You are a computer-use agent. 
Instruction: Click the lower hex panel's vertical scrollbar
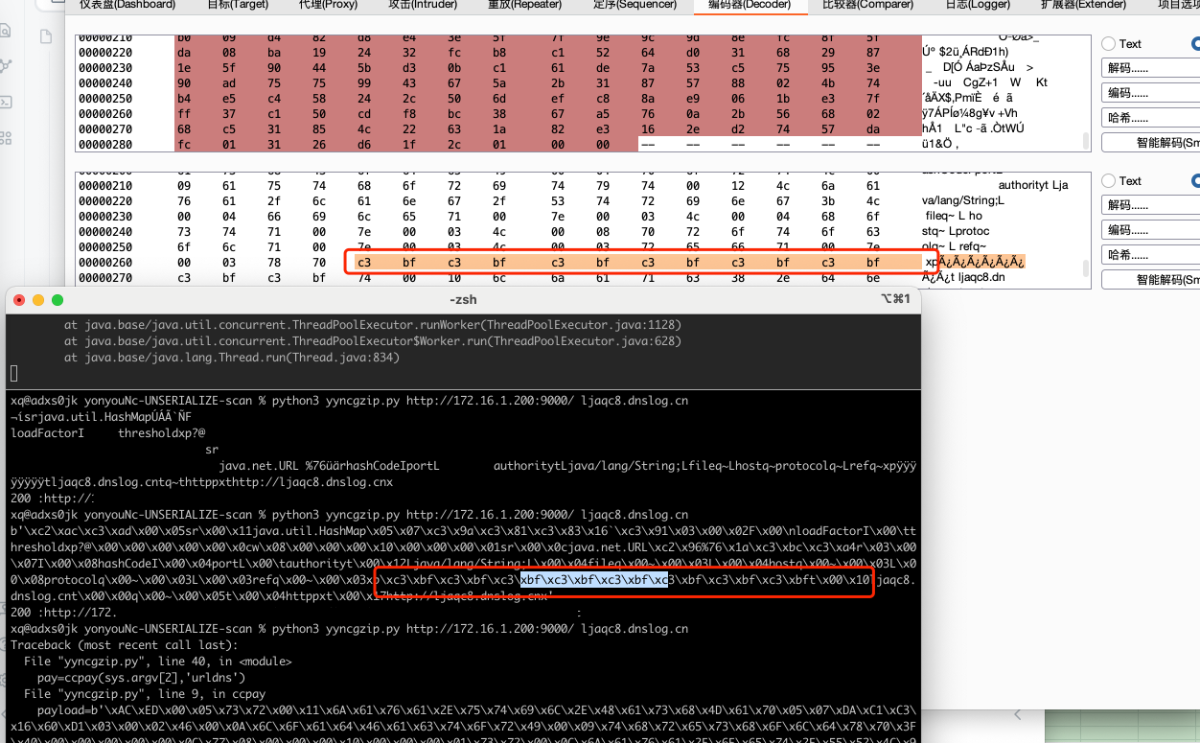click(x=1086, y=268)
